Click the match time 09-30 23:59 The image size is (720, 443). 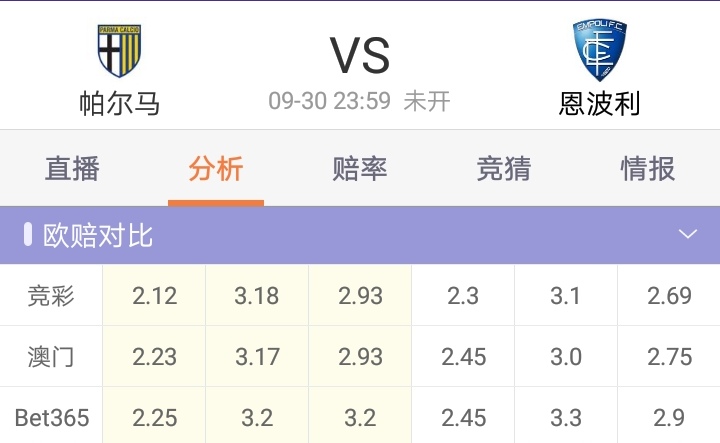329,101
